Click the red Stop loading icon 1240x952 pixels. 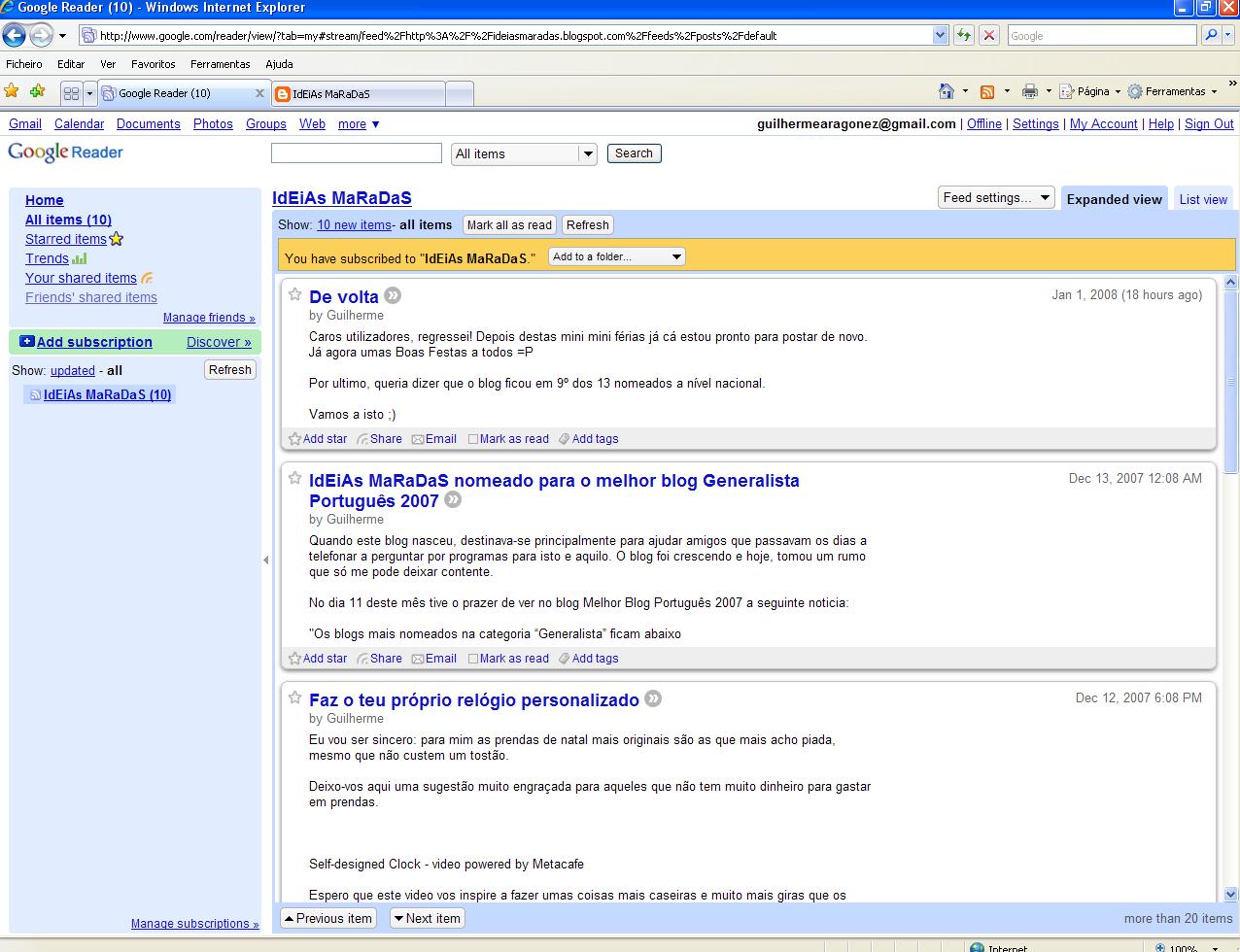pyautogui.click(x=988, y=35)
